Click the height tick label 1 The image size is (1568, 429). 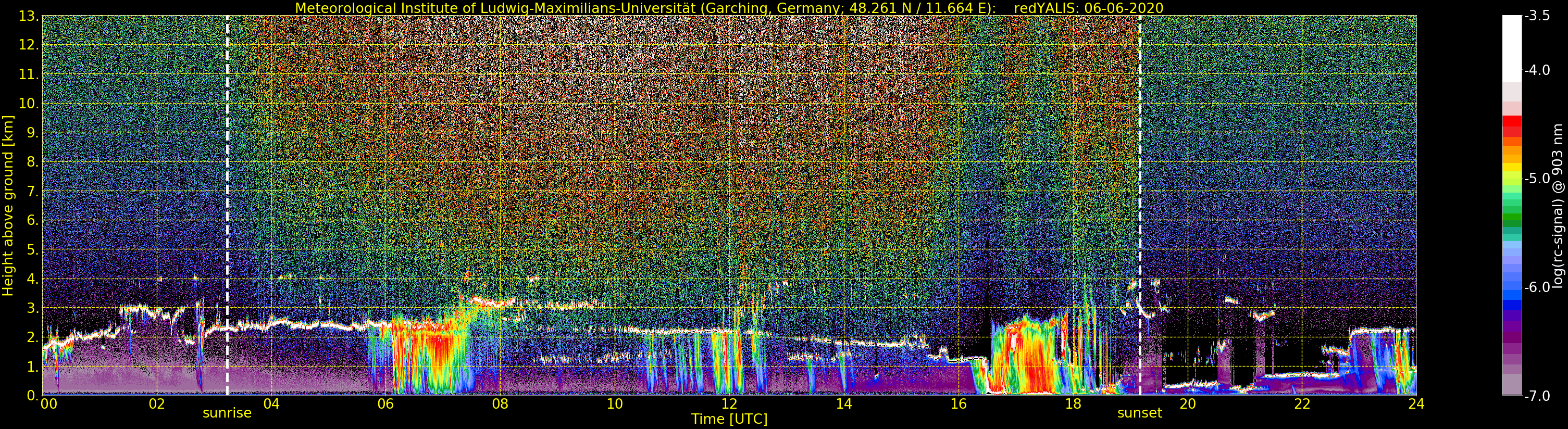[x=32, y=367]
